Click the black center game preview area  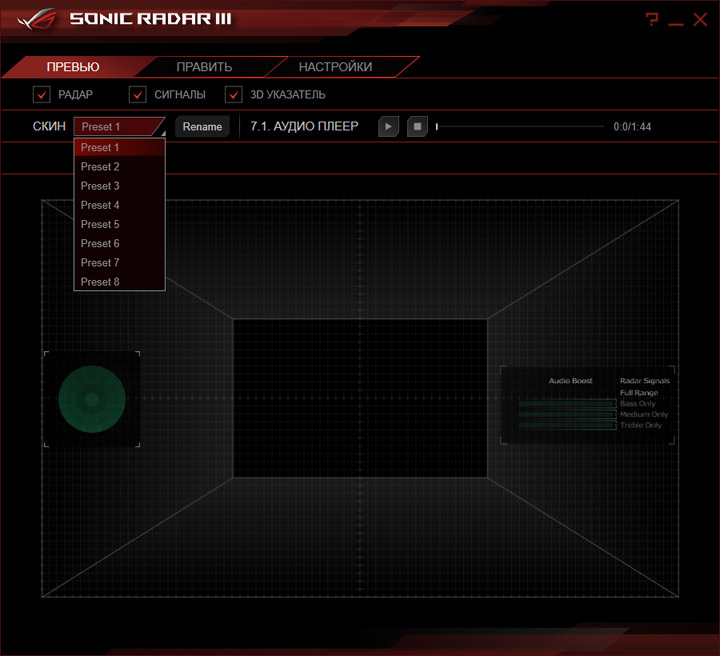tap(360, 398)
